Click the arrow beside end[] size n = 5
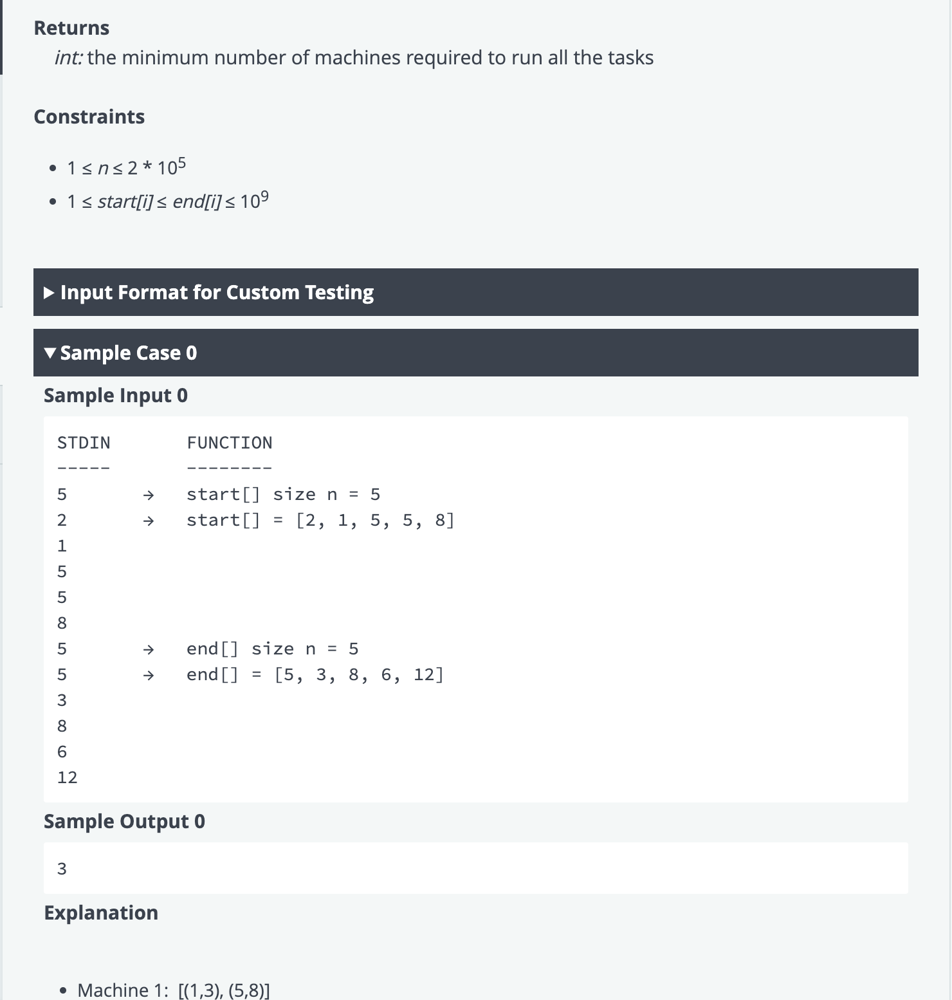Image resolution: width=952 pixels, height=1000 pixels. 148,649
